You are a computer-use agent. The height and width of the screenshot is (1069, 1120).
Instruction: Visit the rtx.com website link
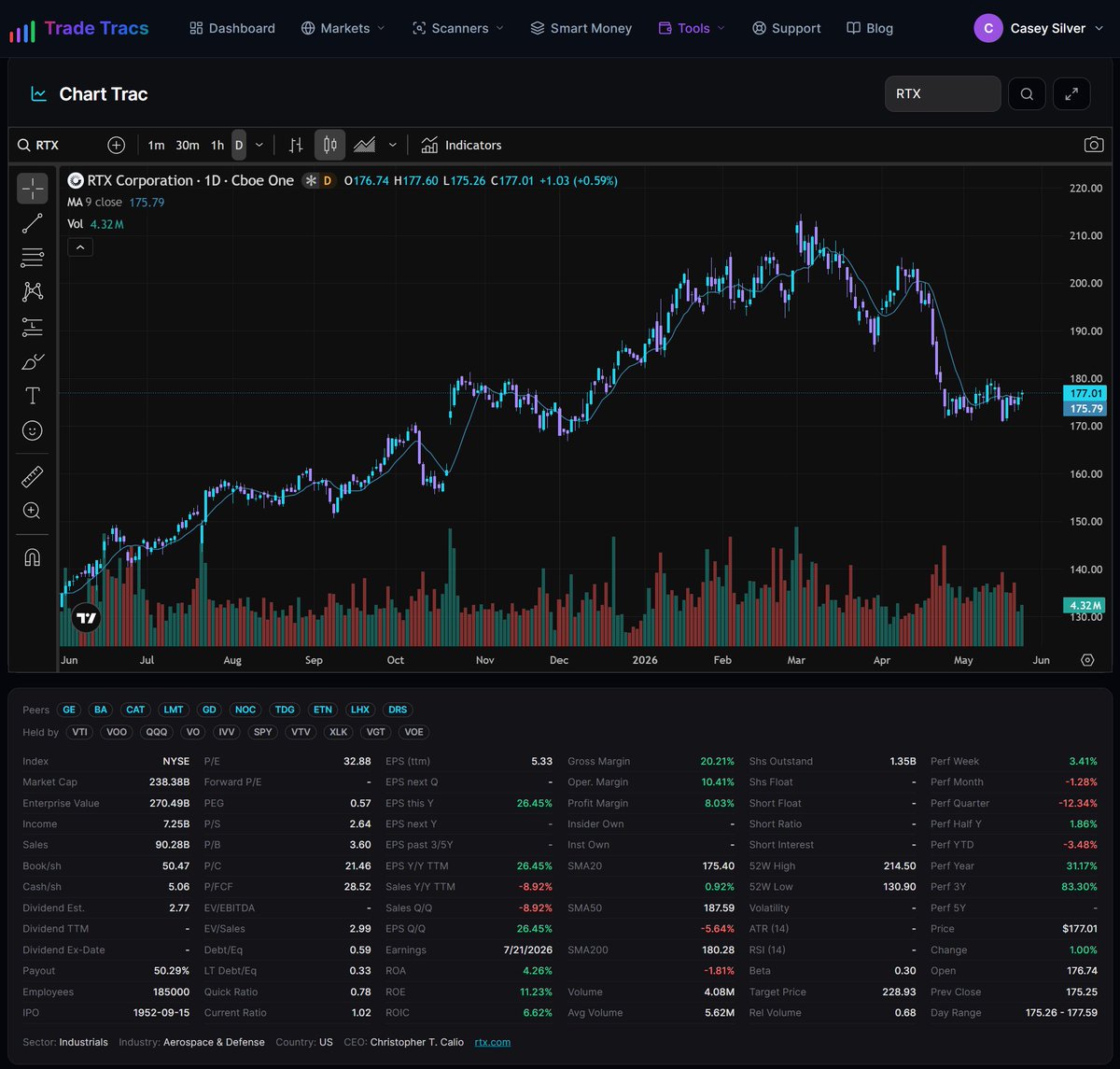492,1042
